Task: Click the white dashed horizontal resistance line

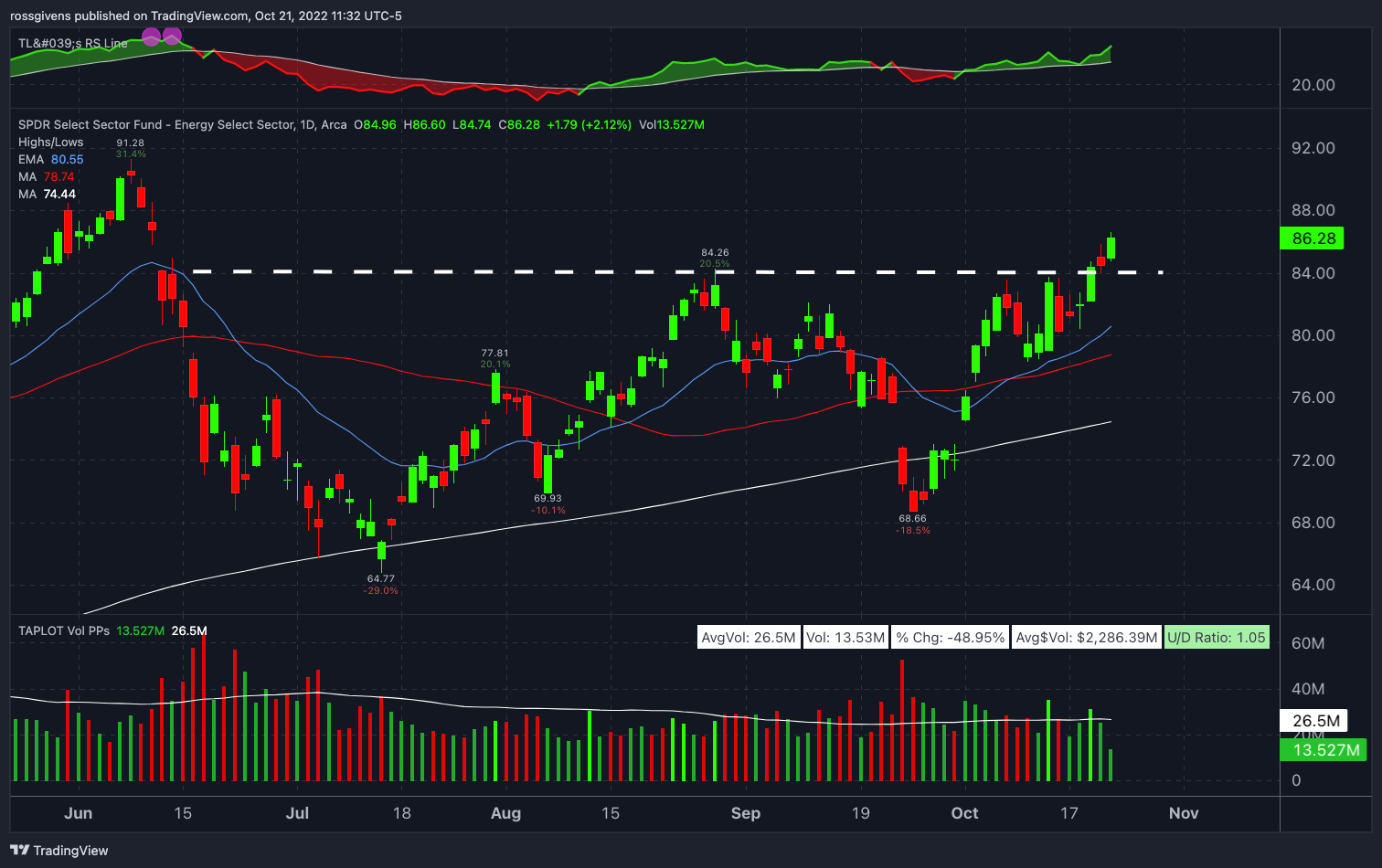Action: click(x=676, y=271)
